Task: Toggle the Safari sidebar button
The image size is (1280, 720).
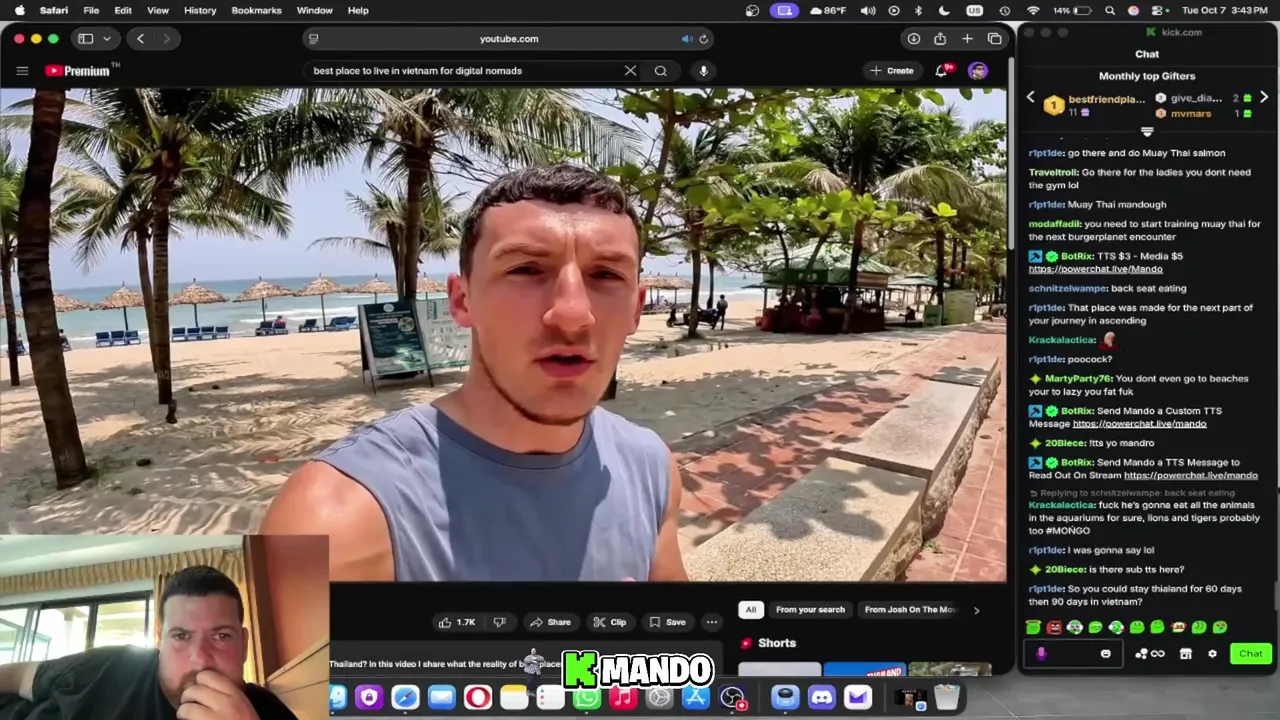Action: click(86, 39)
